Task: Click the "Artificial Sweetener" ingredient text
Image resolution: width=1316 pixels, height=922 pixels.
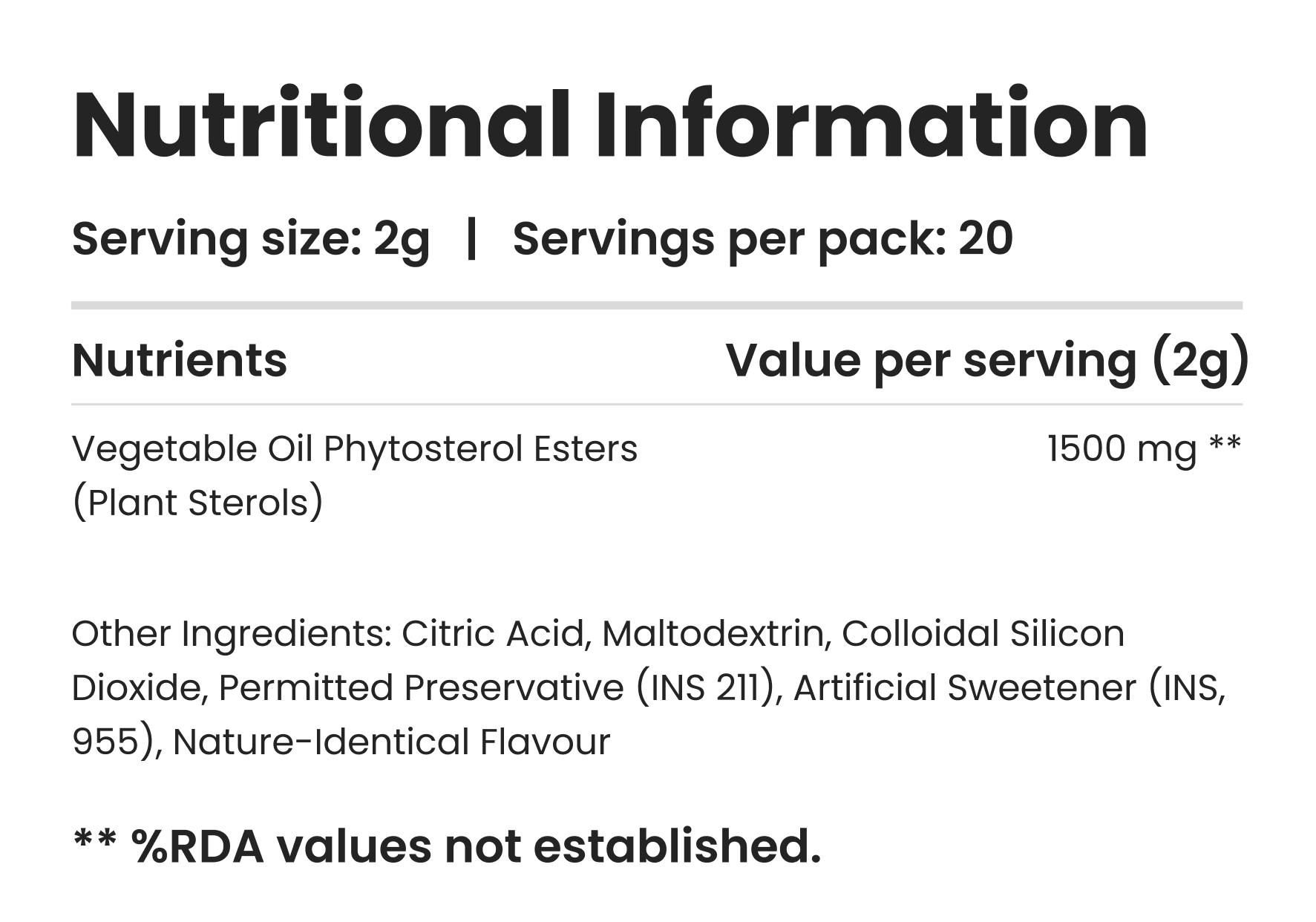Action: 965,688
